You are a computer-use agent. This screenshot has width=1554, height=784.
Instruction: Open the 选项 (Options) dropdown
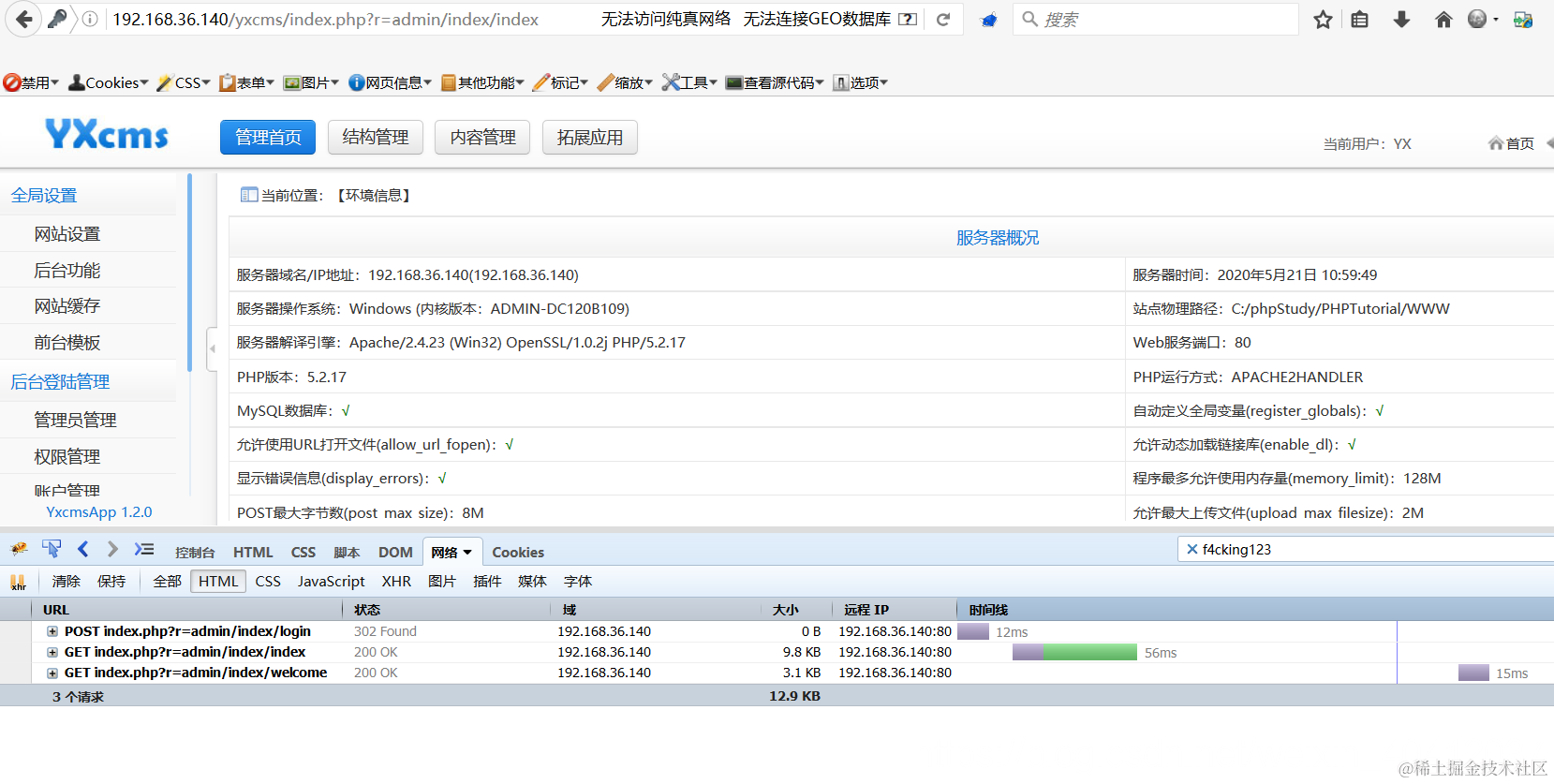[861, 82]
